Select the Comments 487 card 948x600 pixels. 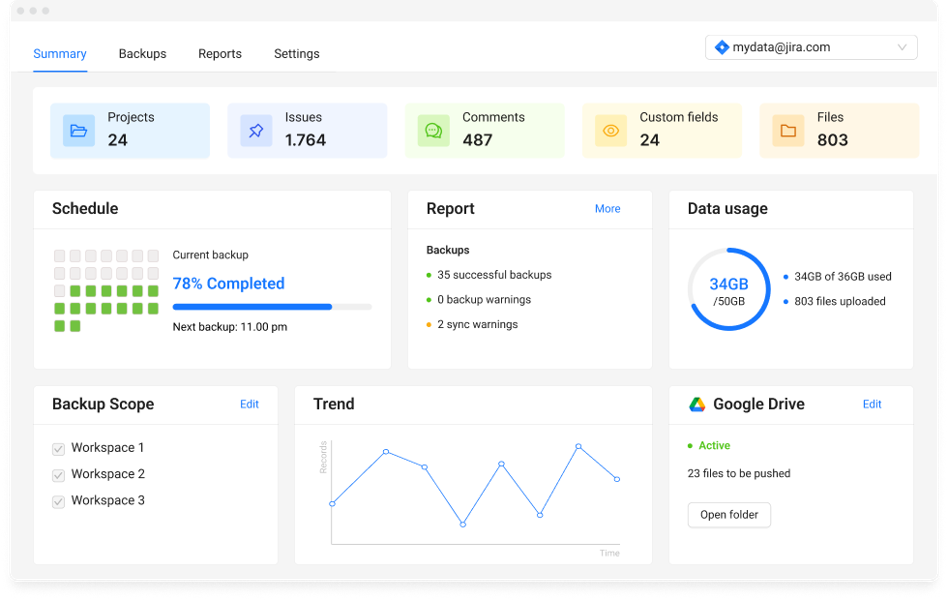(485, 131)
